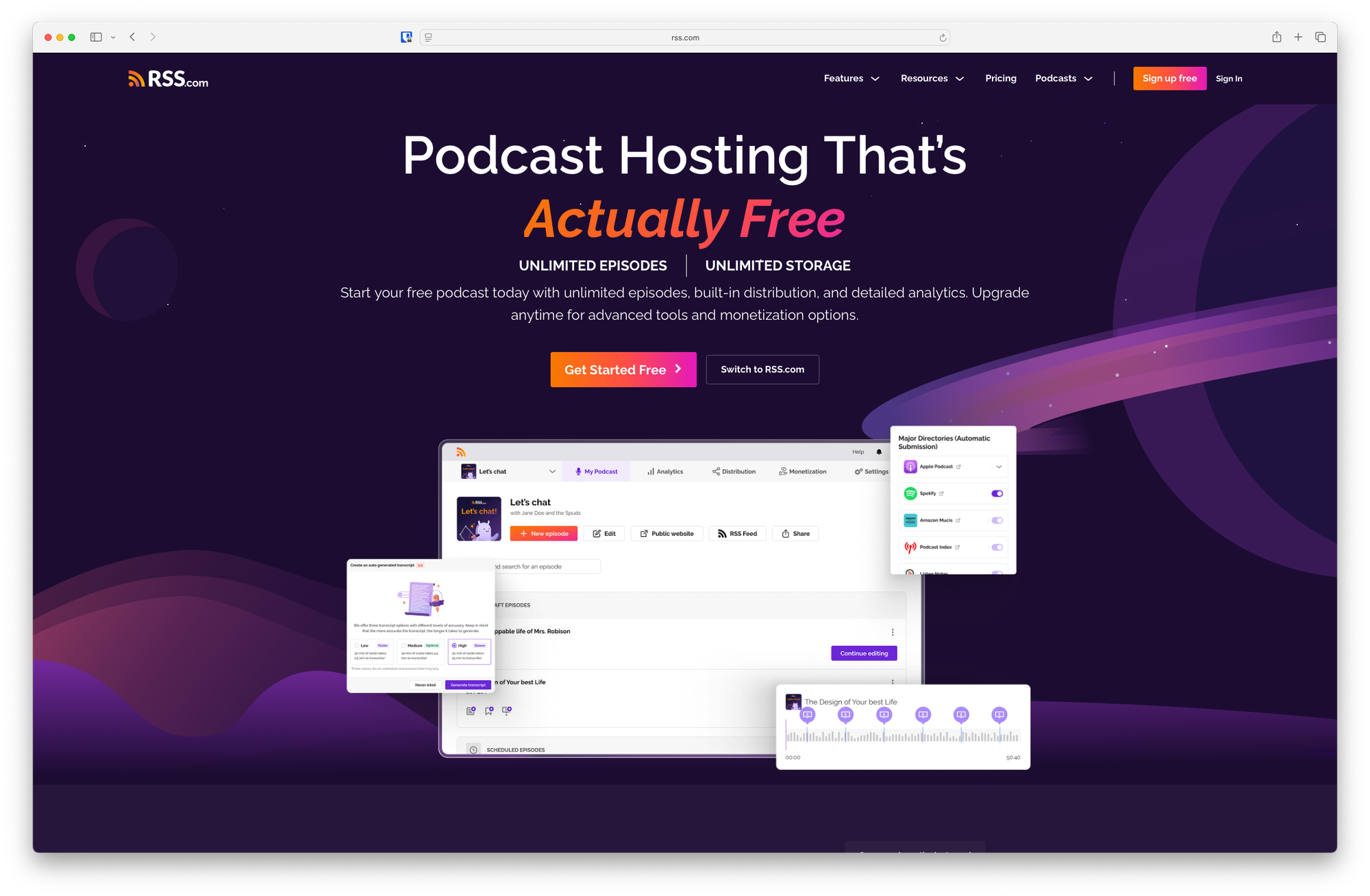
Task: Expand the Features dropdown menu
Action: pyautogui.click(x=851, y=78)
